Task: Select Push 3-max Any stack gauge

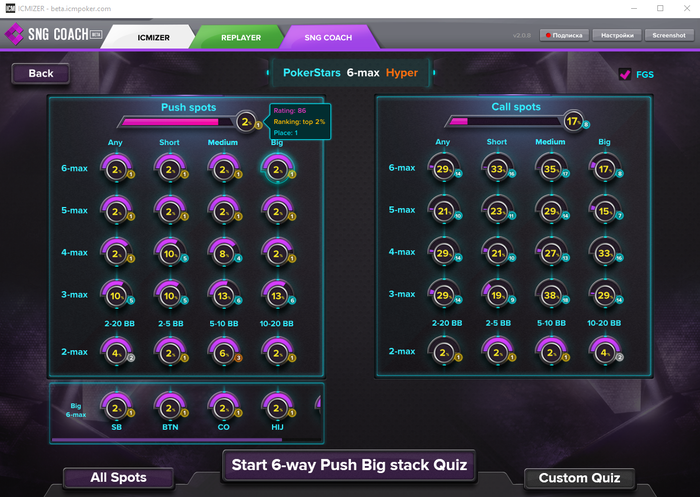Action: click(117, 295)
